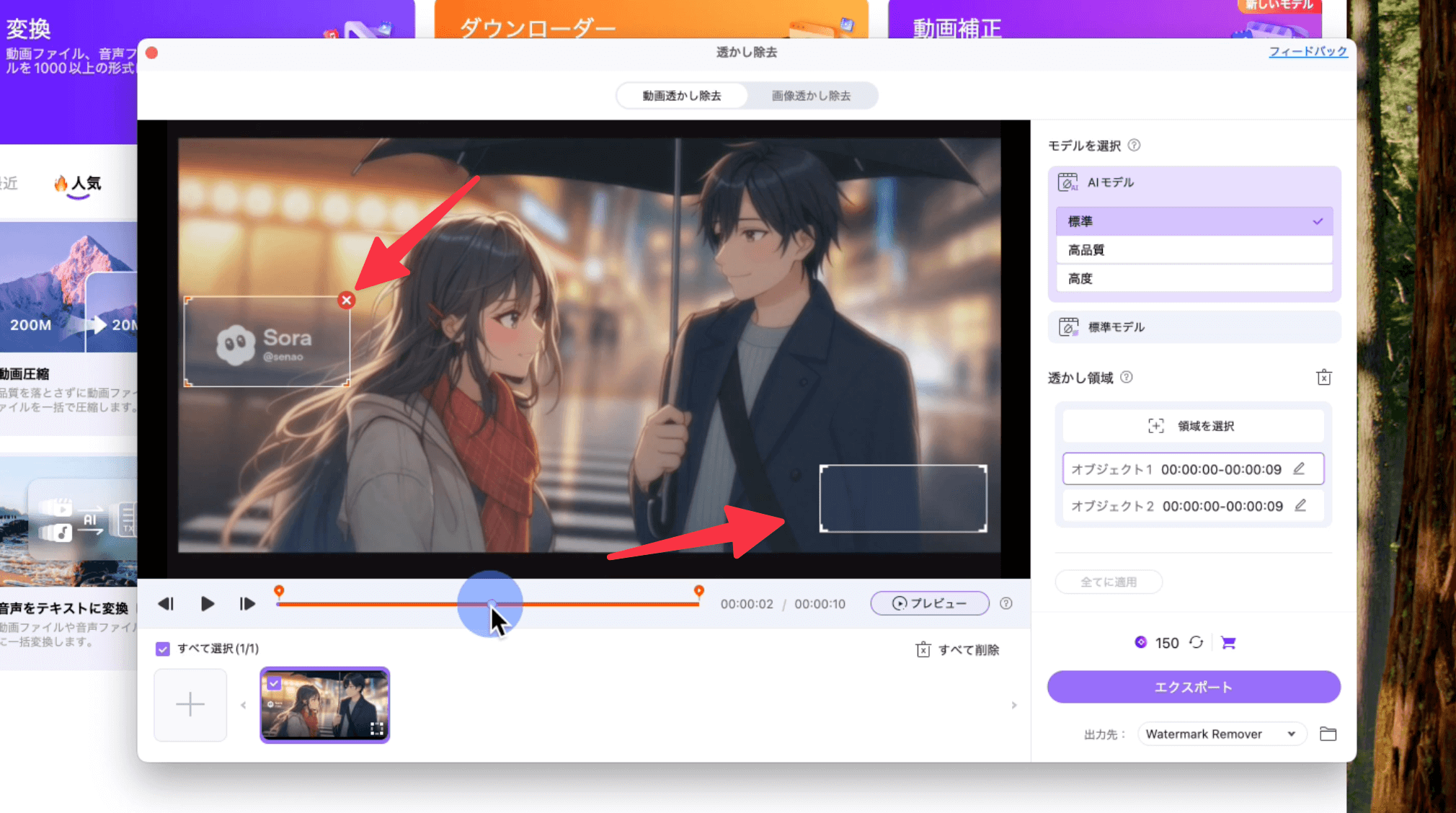Screen dimensions: 1456x813
Task: Click the pencil icon for オブジェクト2
Action: 1300,505
